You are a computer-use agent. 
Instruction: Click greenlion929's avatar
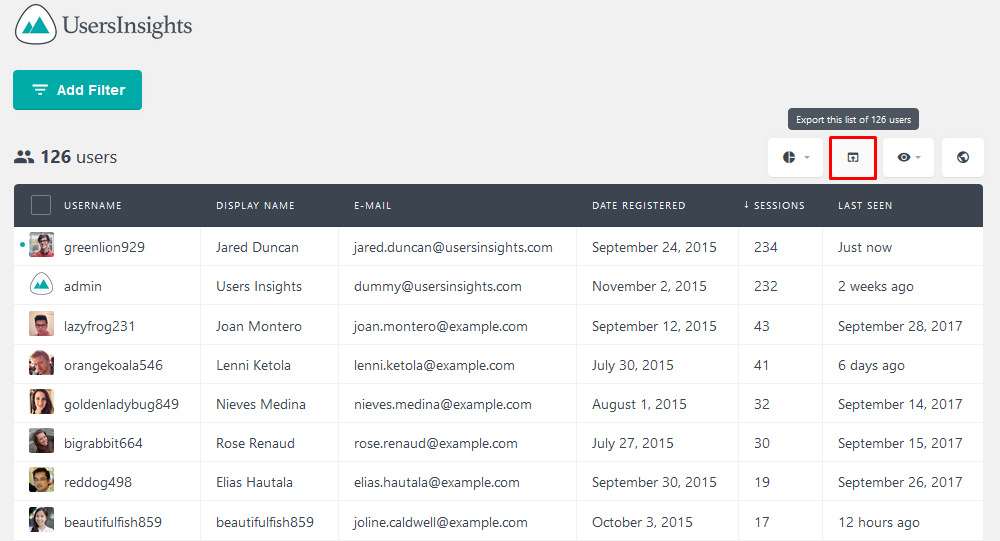pos(41,245)
